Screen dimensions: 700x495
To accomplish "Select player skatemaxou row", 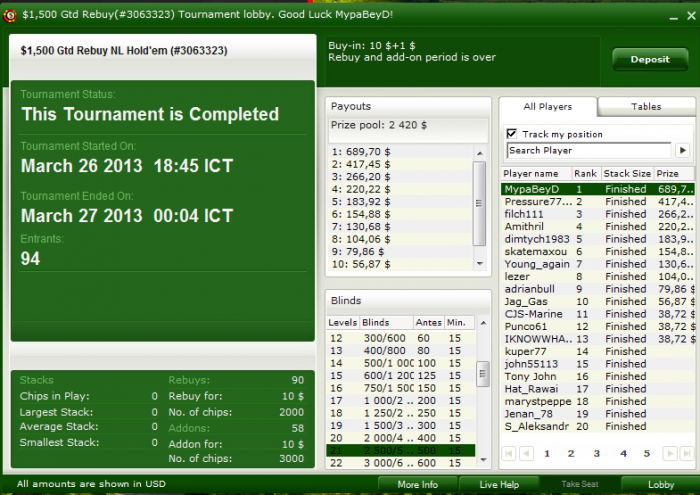I will click(x=598, y=252).
